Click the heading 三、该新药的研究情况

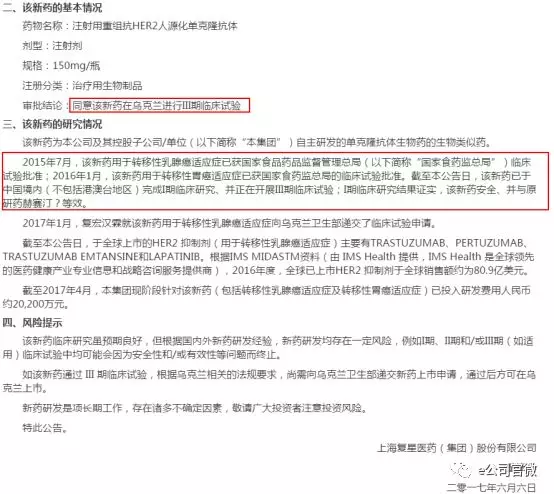(x=52, y=124)
